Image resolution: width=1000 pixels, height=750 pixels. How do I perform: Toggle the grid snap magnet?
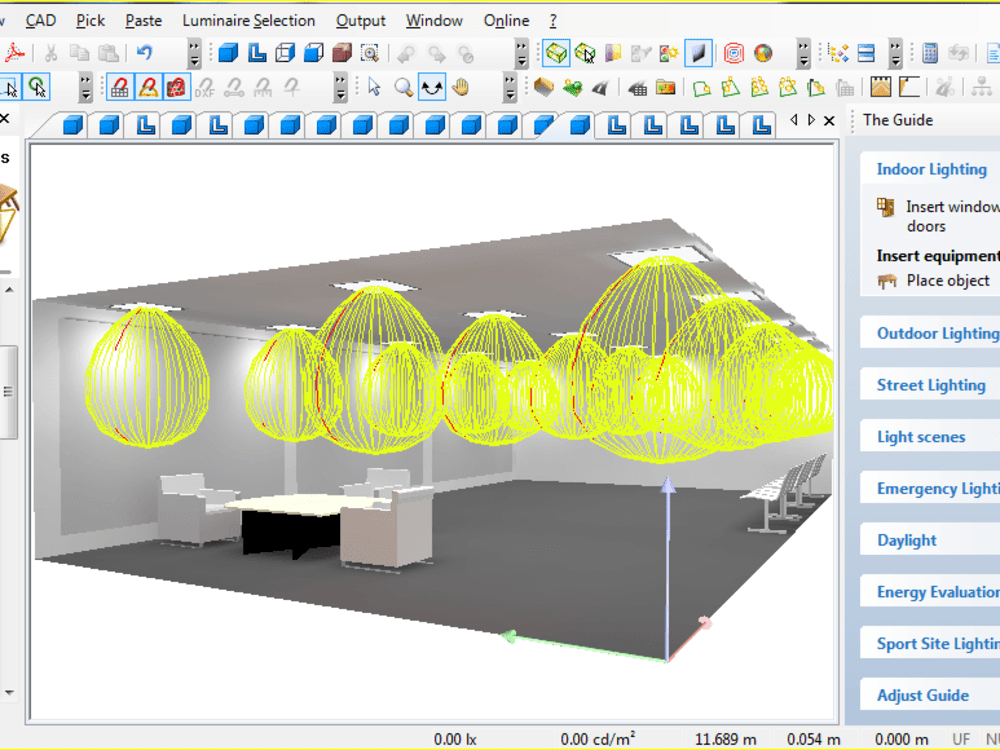pyautogui.click(x=120, y=87)
